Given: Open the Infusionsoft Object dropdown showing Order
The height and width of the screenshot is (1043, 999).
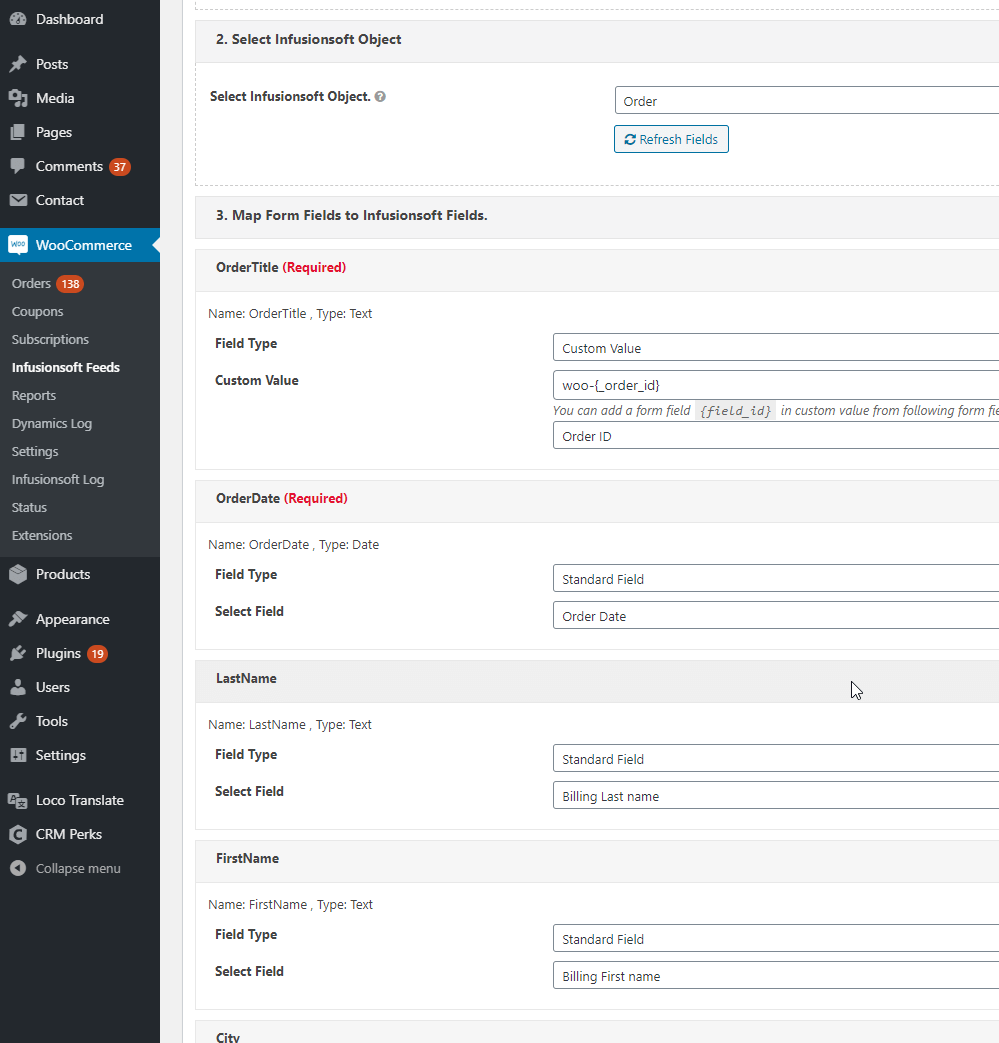Looking at the screenshot, I should pos(807,100).
